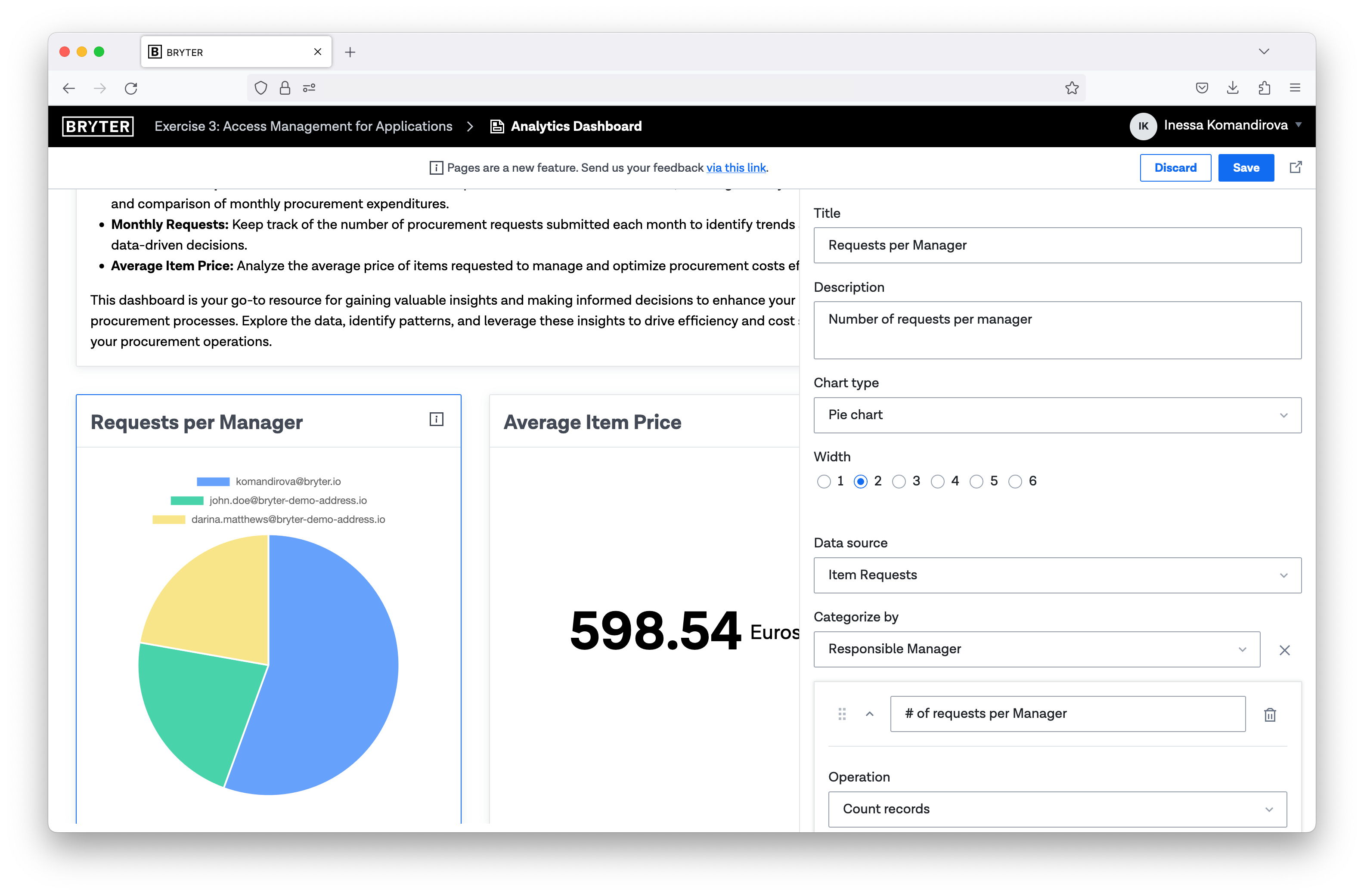
Task: Bookmark this page with the star icon
Action: pyautogui.click(x=1071, y=88)
